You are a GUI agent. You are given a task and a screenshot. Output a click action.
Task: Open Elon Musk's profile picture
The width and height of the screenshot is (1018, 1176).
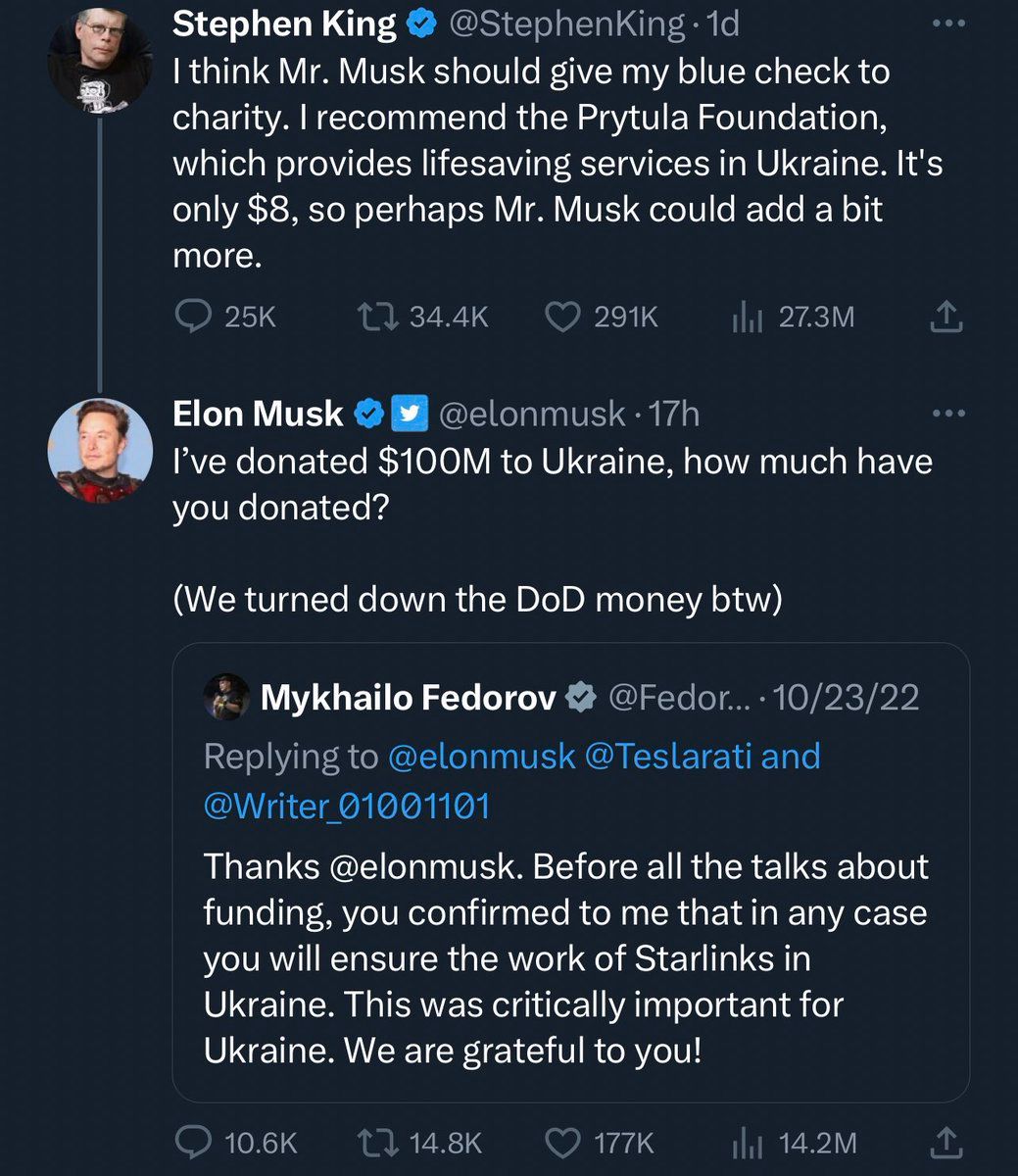[x=100, y=450]
